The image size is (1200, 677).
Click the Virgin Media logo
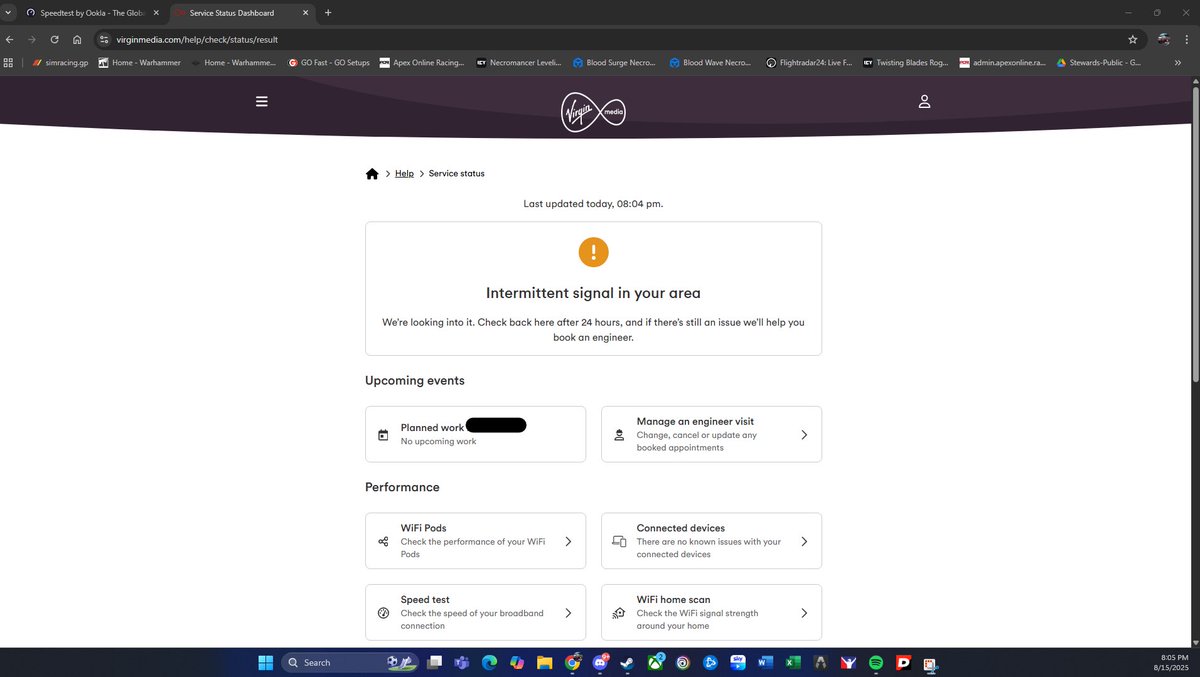(593, 112)
